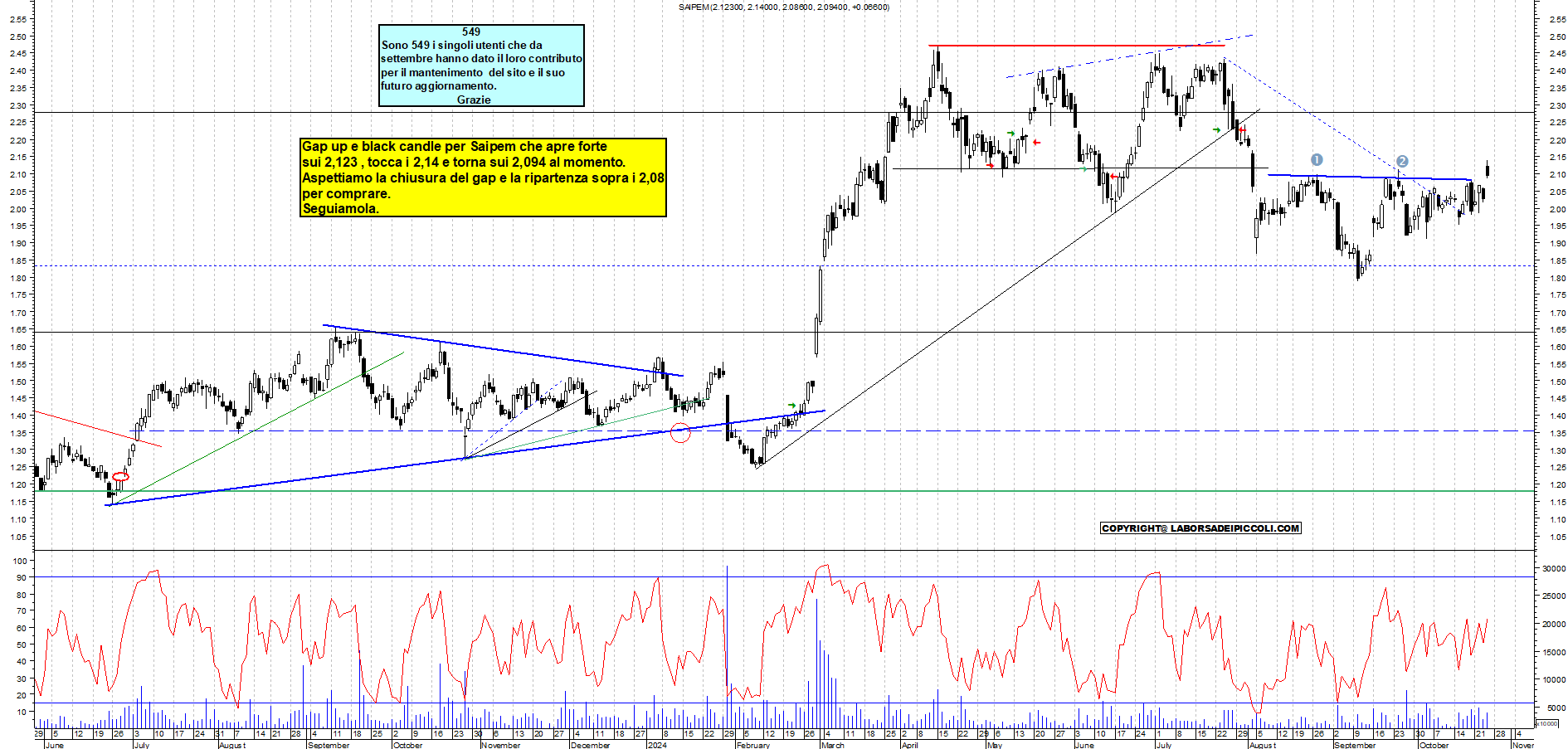Click 'futuro aggiornamento.' in the cyan box
This screenshot has height=749, width=1568.
[439, 85]
